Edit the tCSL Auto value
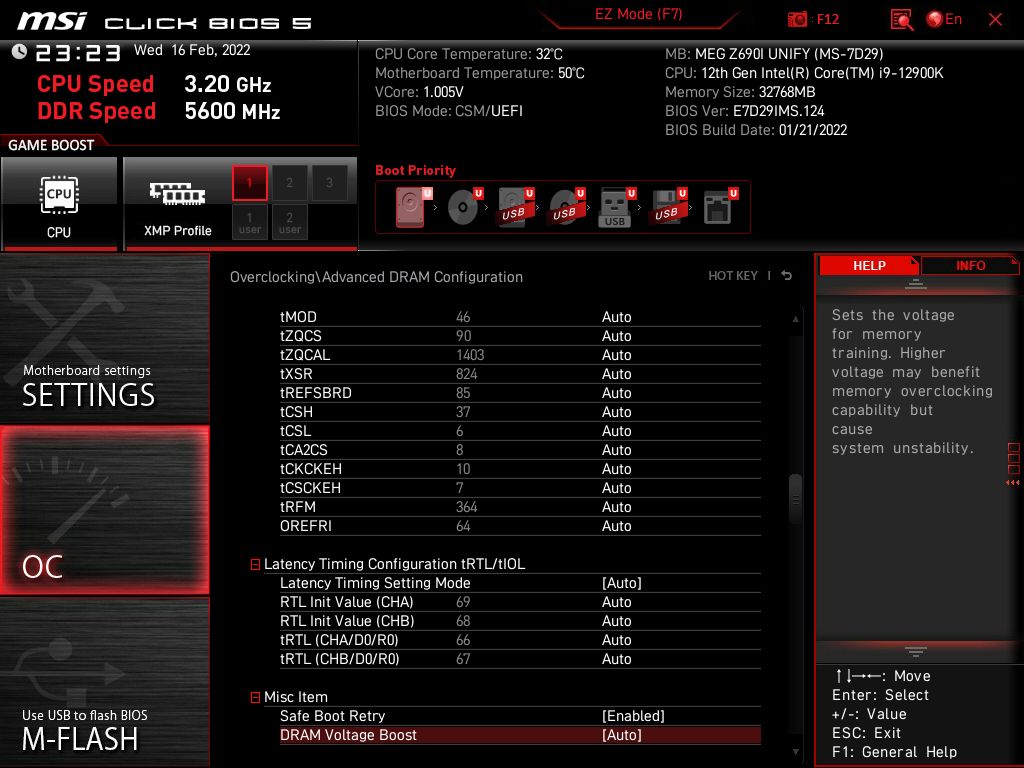This screenshot has width=1024, height=768. [x=616, y=431]
